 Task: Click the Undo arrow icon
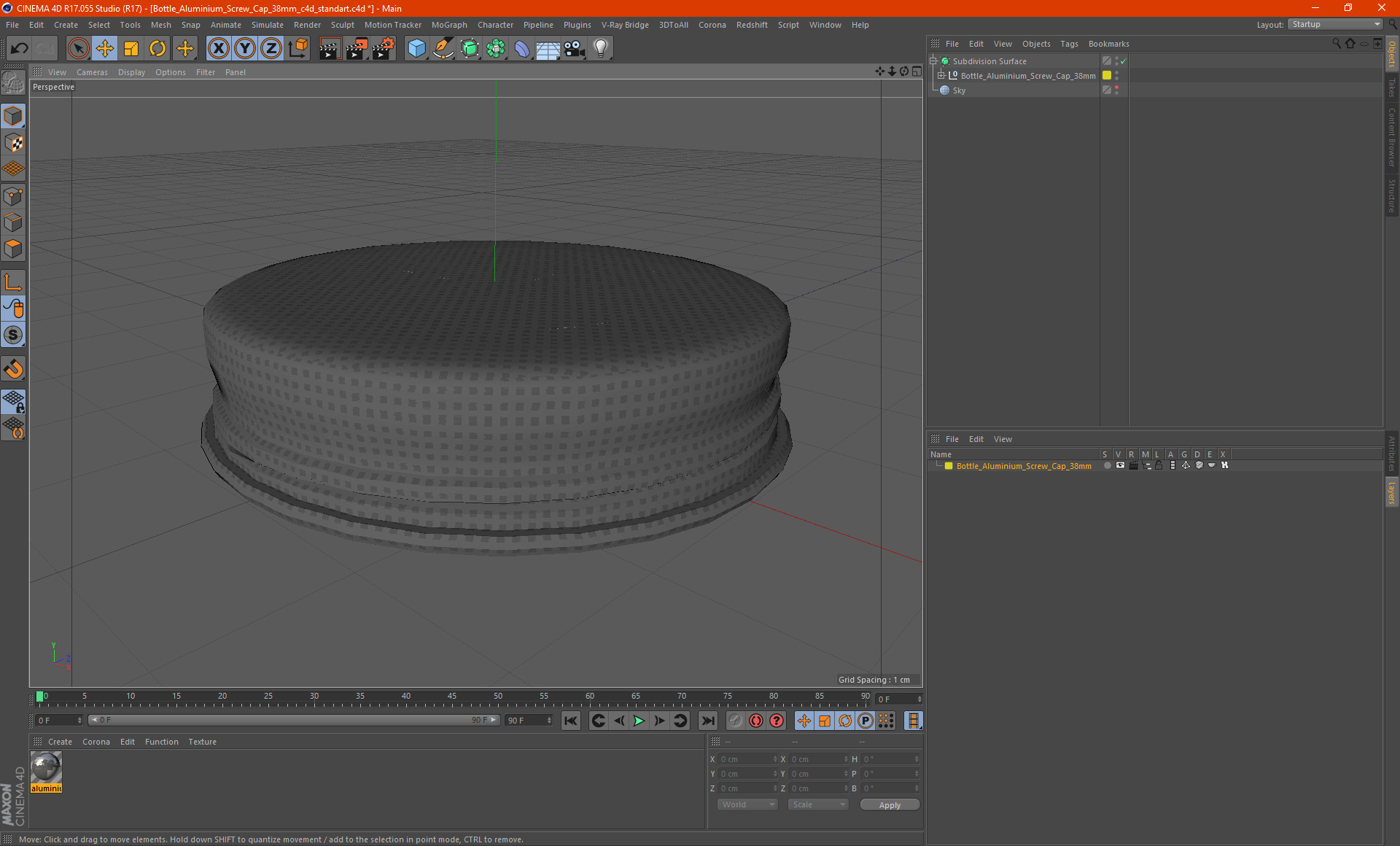(20, 49)
